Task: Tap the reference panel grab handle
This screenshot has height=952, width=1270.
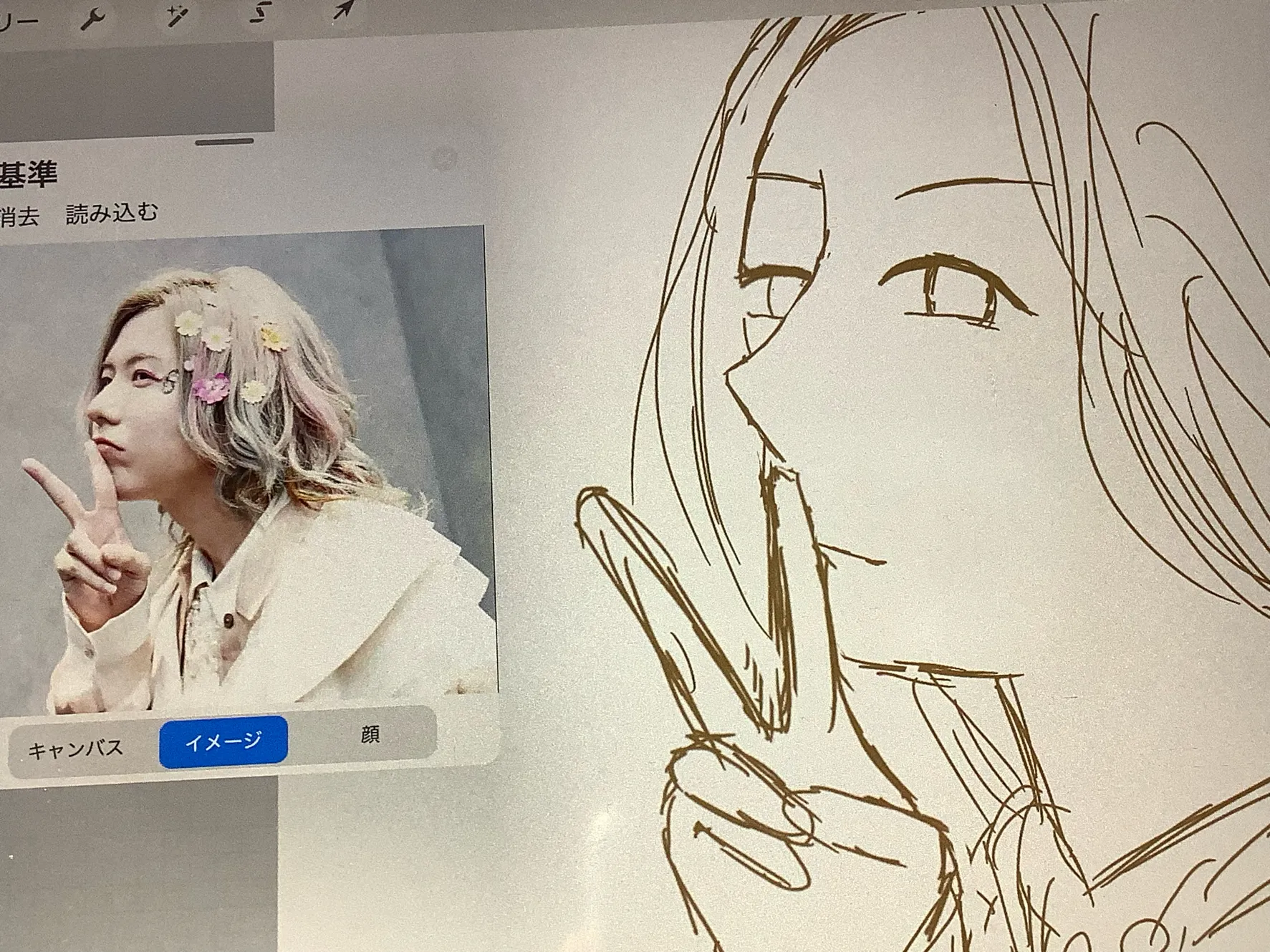Action: click(x=224, y=141)
